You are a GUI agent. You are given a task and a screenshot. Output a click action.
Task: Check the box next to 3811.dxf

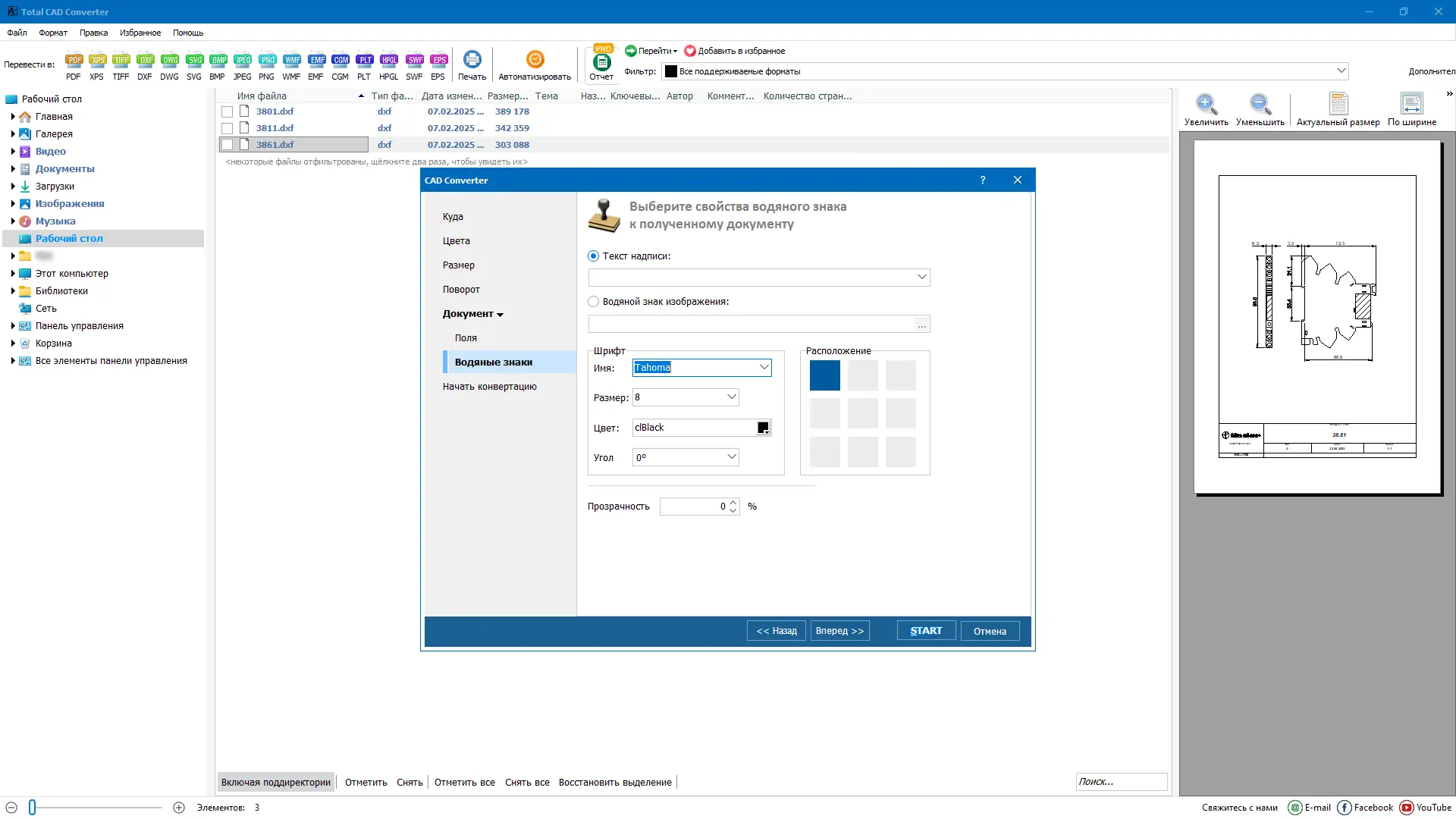[x=227, y=128]
